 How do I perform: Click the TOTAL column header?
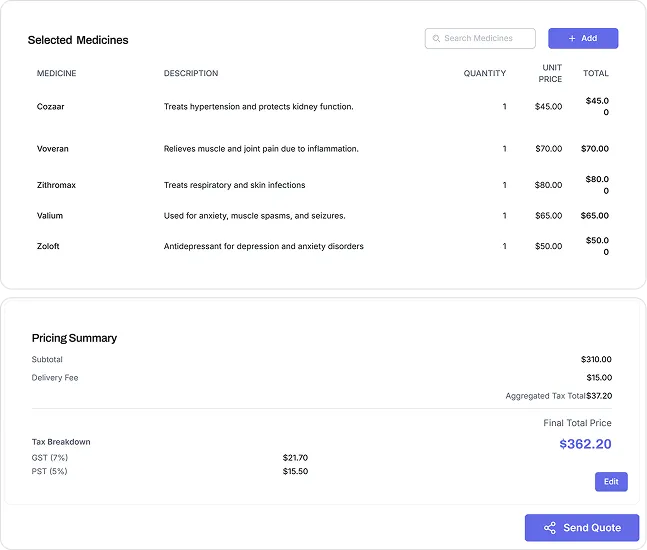click(596, 73)
